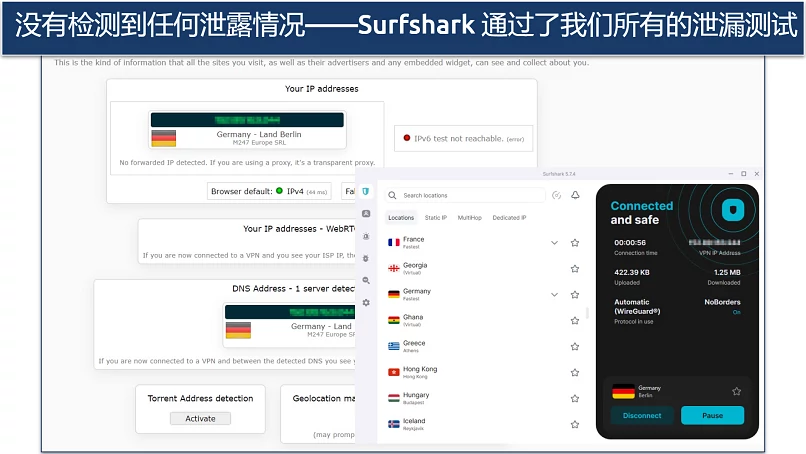Select Hungary Budapest location
Screen dimensions: 806x454
(x=484, y=398)
